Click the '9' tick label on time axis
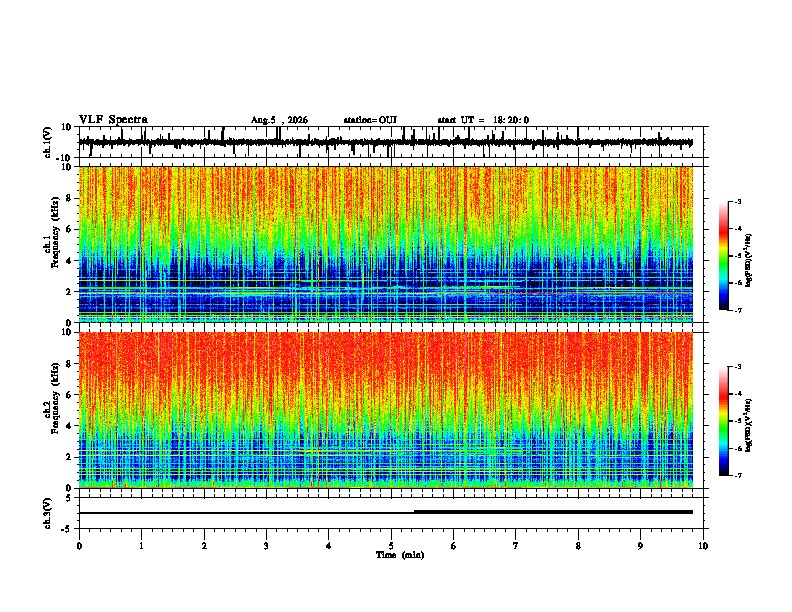The height and width of the screenshot is (612, 792). (640, 546)
